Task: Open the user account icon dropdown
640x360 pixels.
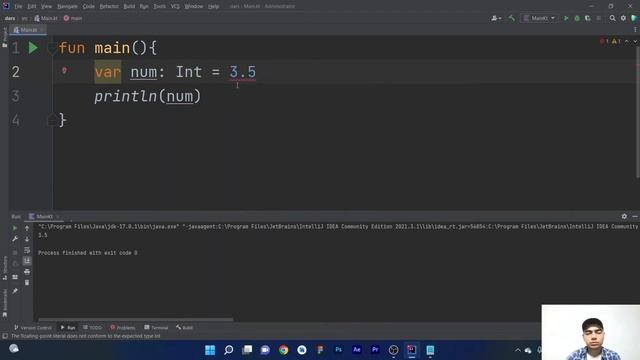Action: coord(496,18)
